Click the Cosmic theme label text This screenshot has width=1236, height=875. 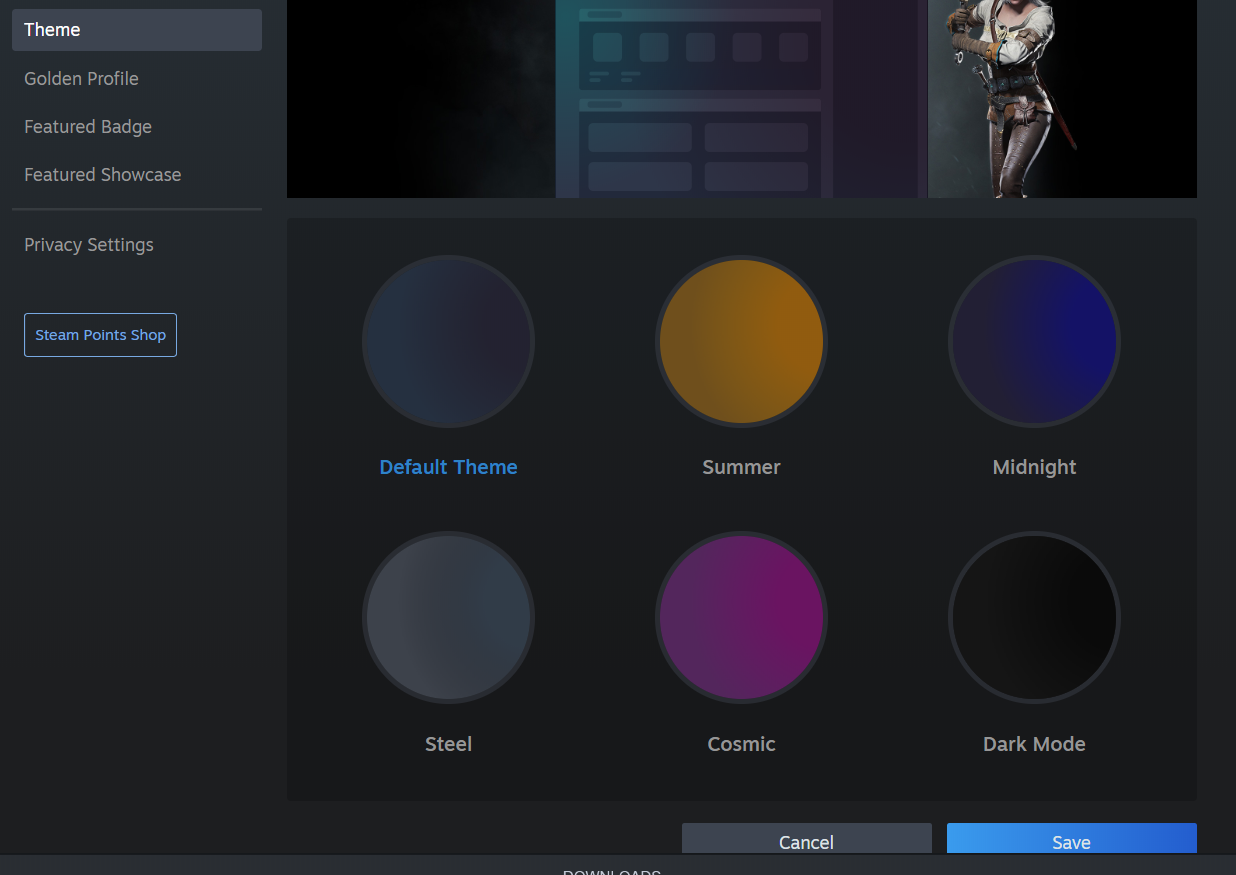[741, 744]
